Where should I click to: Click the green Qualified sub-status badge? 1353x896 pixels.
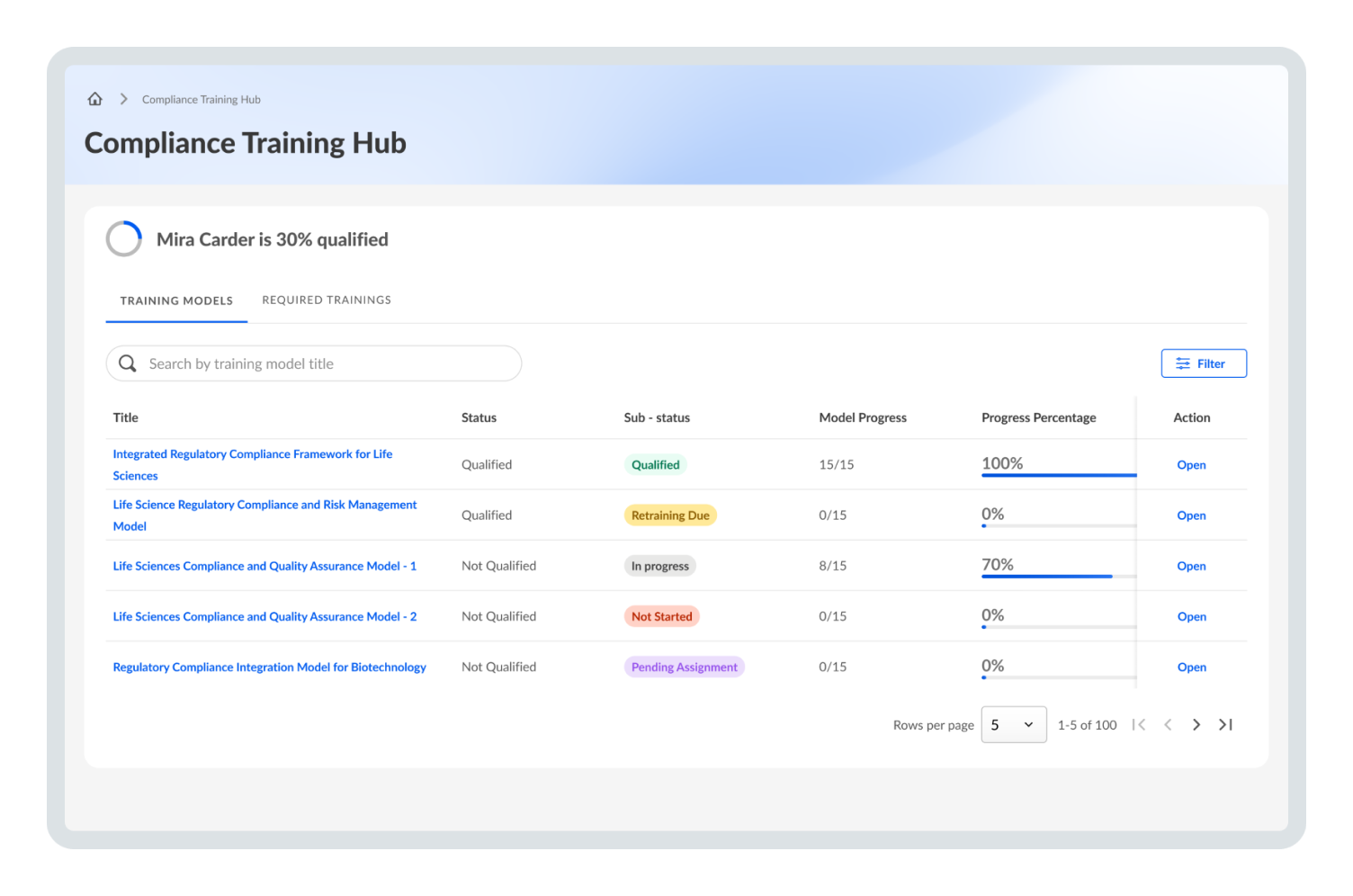[x=656, y=465]
